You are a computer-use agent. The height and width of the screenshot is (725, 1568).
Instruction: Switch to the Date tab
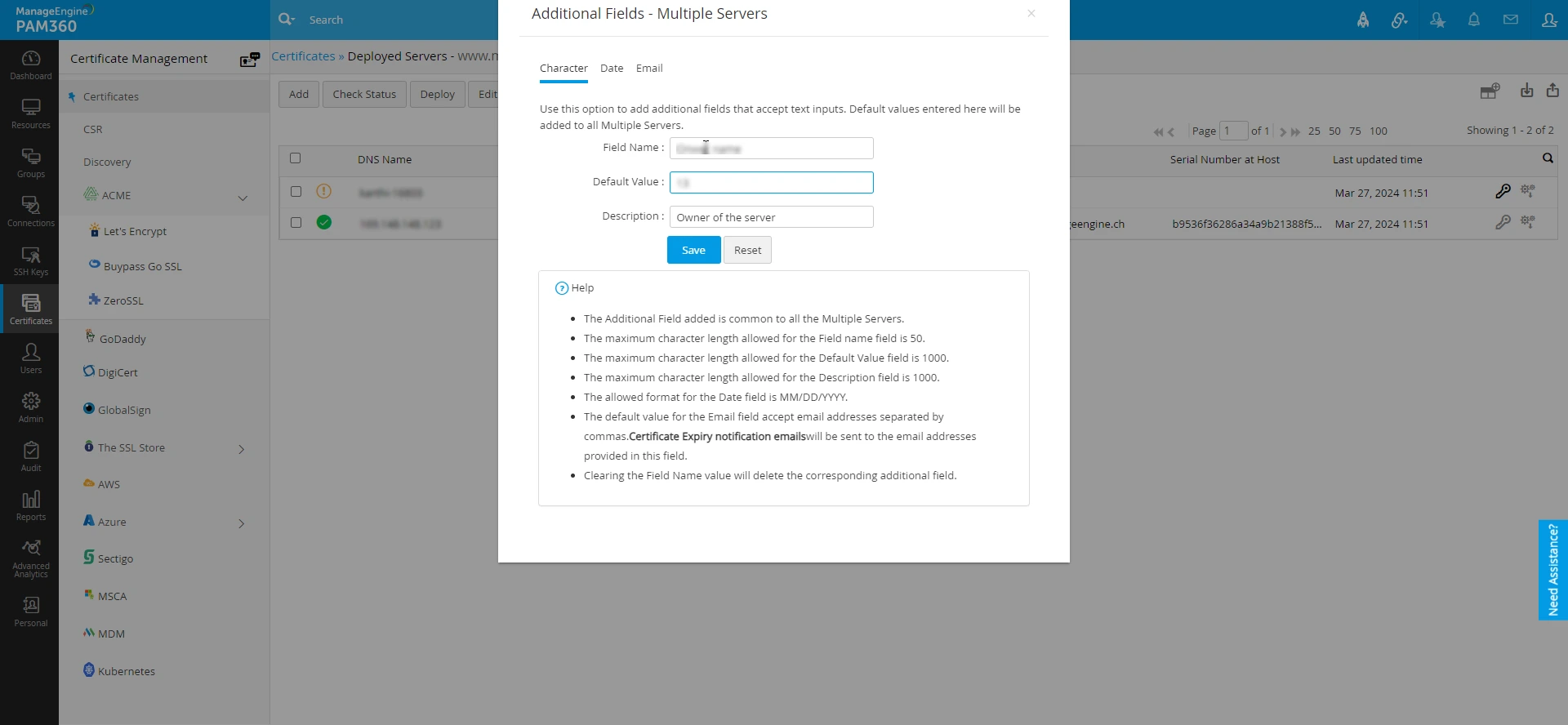tap(612, 69)
